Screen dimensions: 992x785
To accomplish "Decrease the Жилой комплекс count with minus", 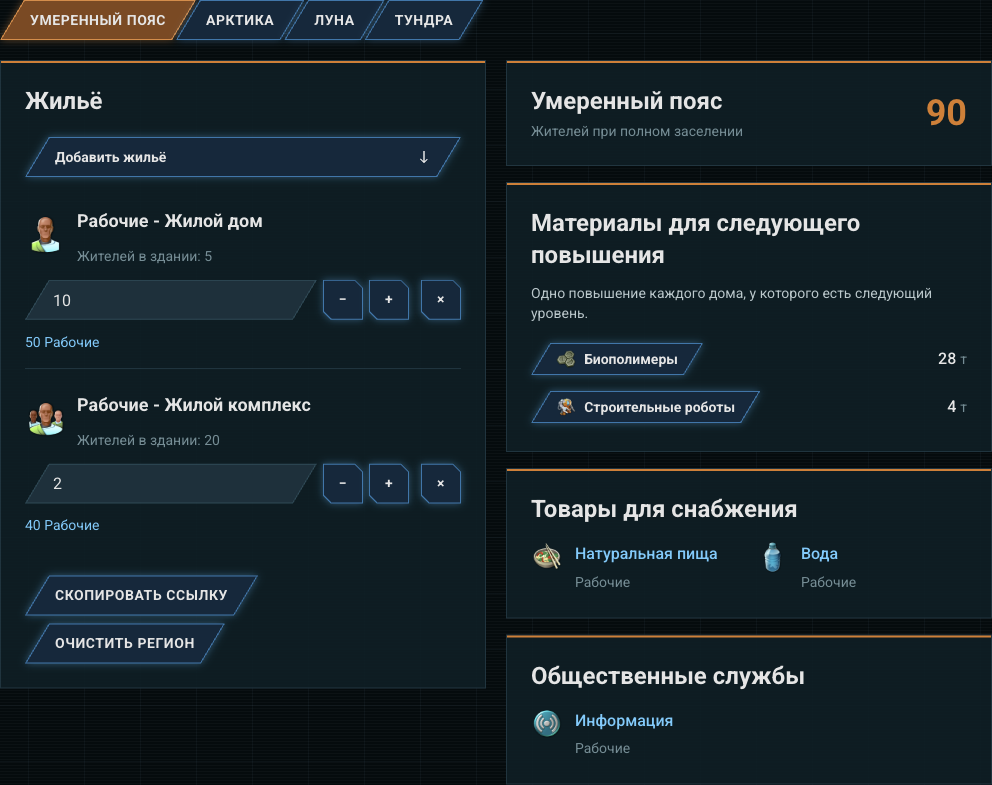I will tap(342, 483).
